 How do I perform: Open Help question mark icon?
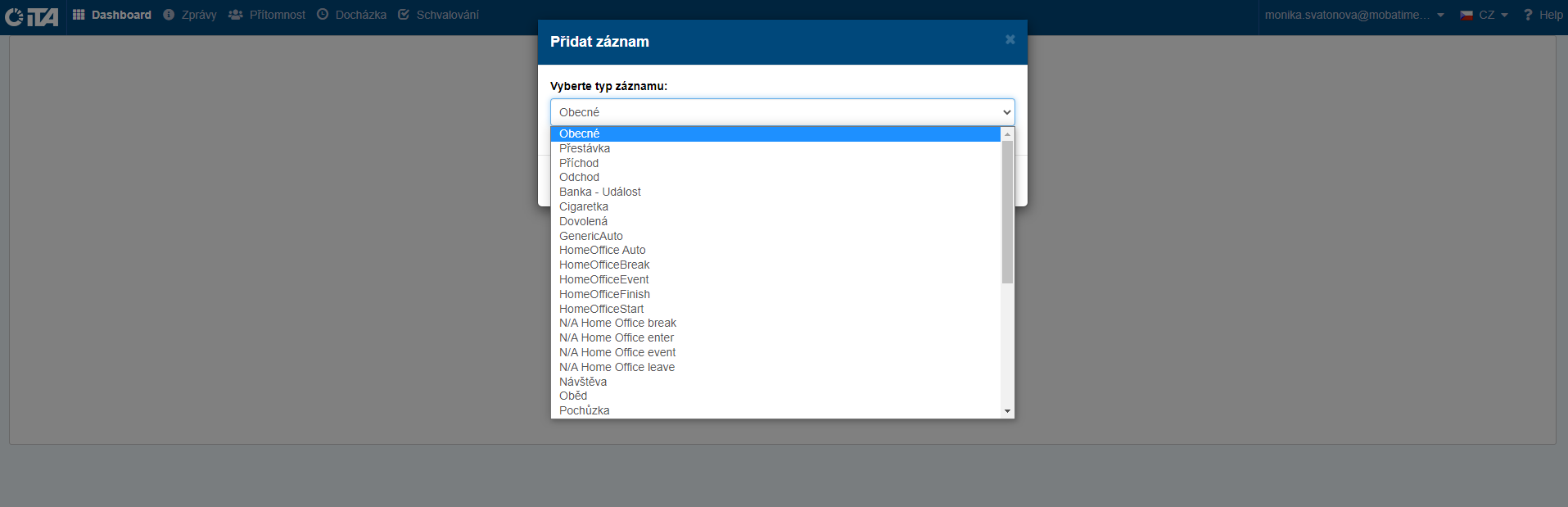tap(1528, 15)
